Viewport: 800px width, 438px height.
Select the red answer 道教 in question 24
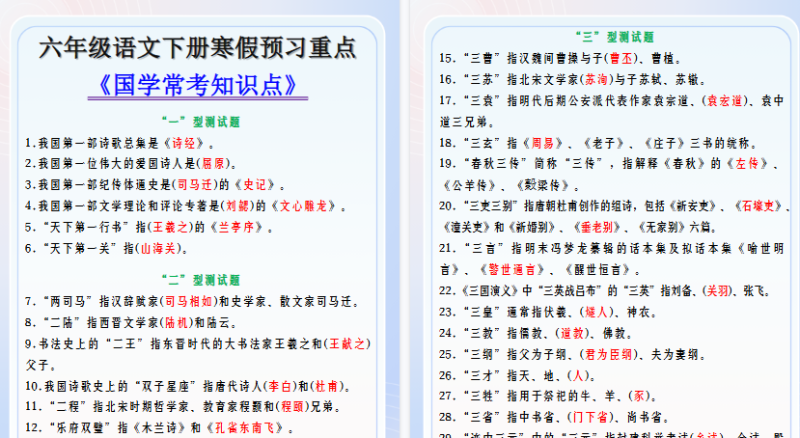[572, 333]
